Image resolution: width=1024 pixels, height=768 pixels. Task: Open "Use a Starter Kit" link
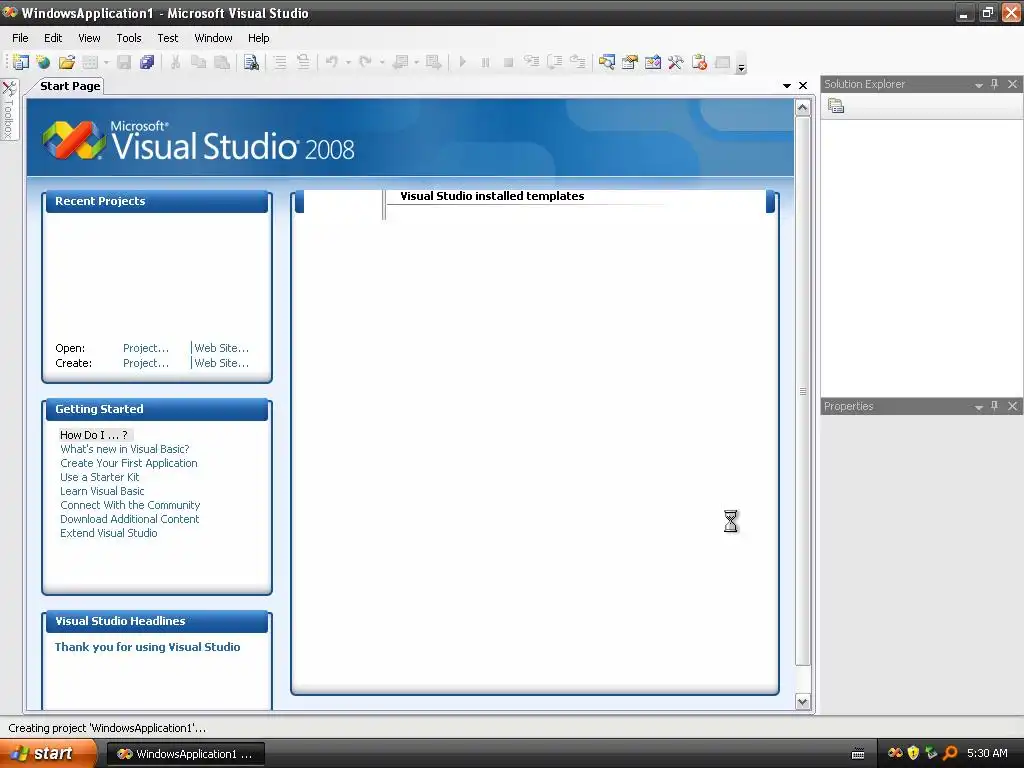(x=99, y=477)
